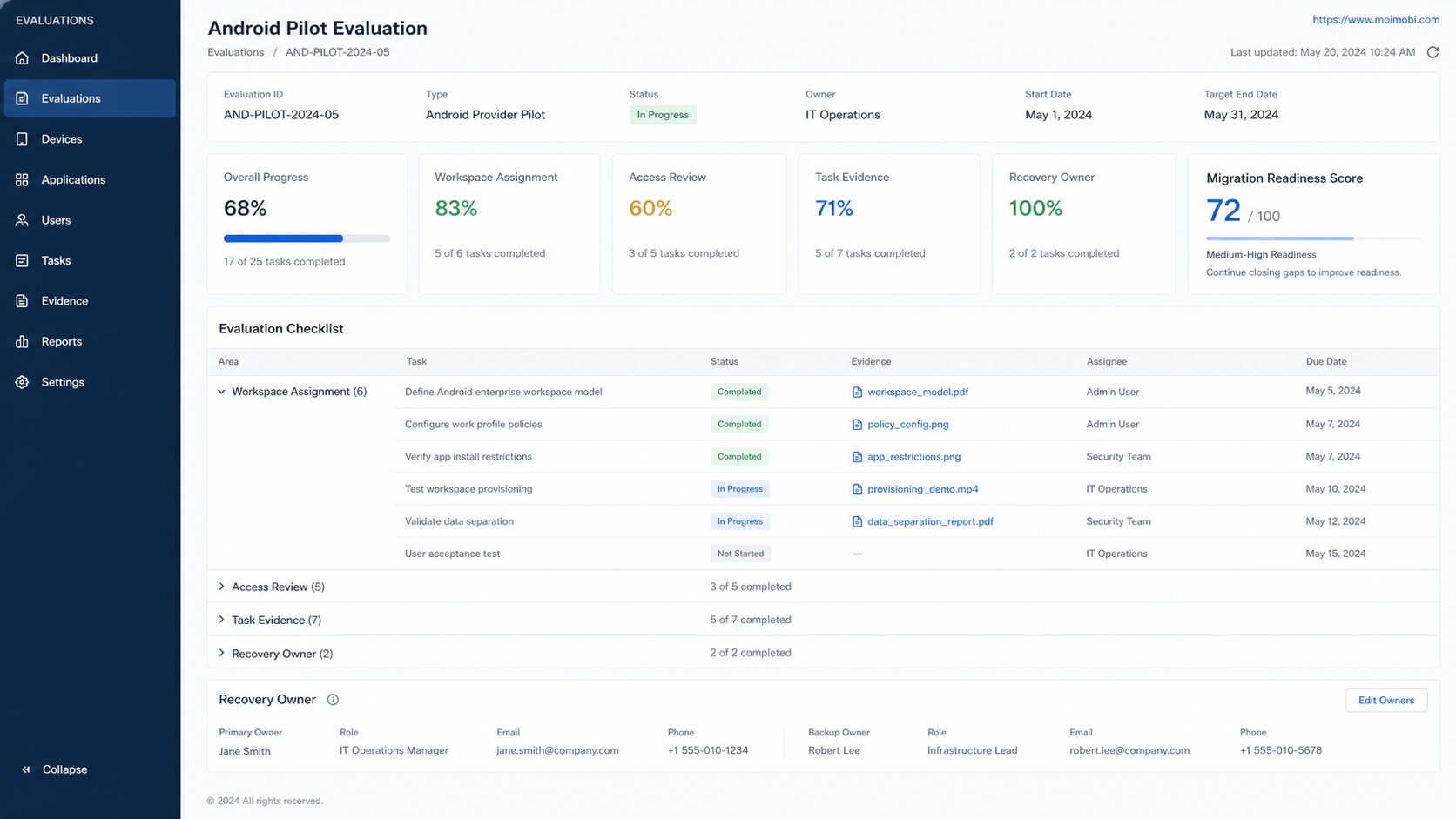Click the refresh icon beside last updated
This screenshot has height=819, width=1456.
[1432, 52]
